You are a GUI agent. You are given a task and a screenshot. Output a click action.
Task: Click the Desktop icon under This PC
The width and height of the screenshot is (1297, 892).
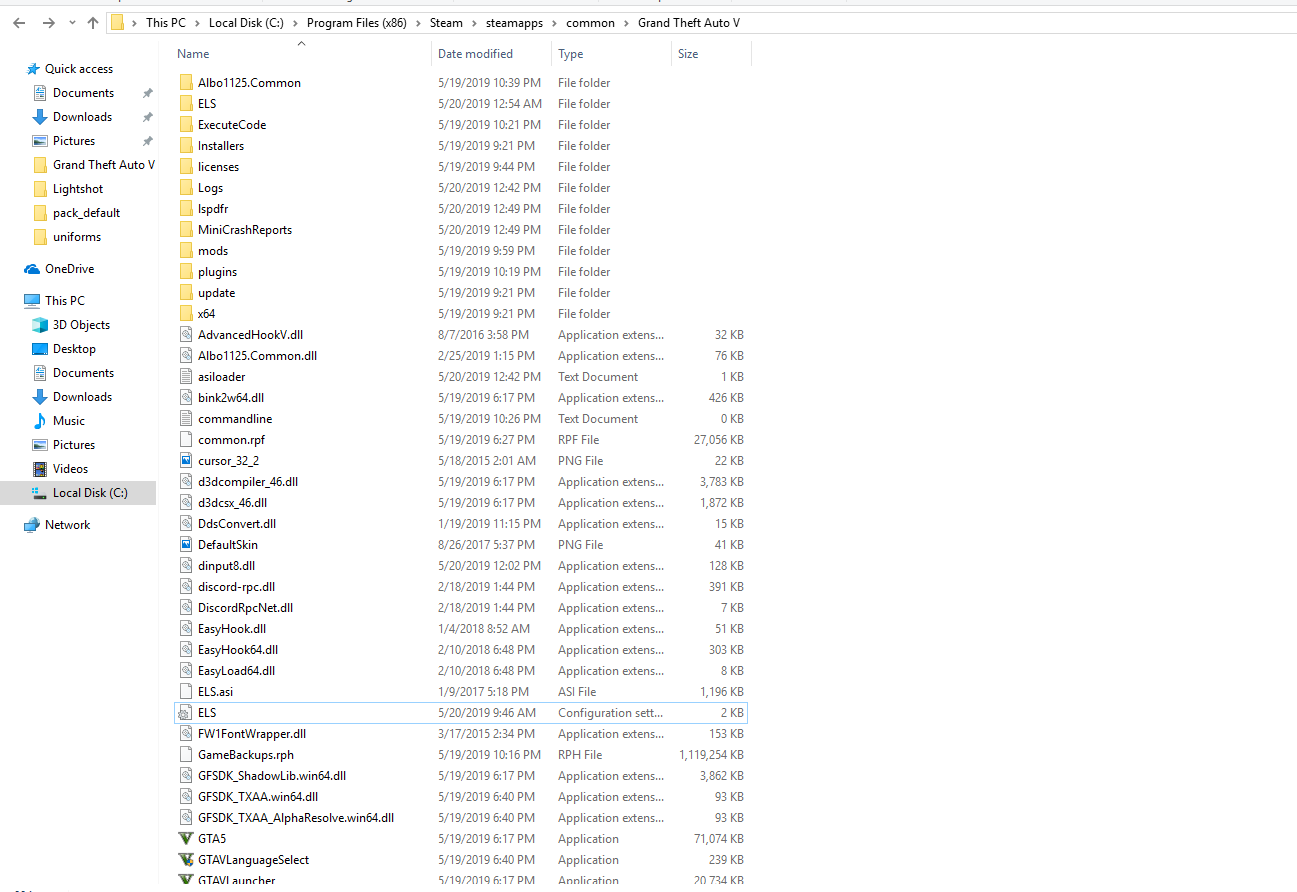40,349
